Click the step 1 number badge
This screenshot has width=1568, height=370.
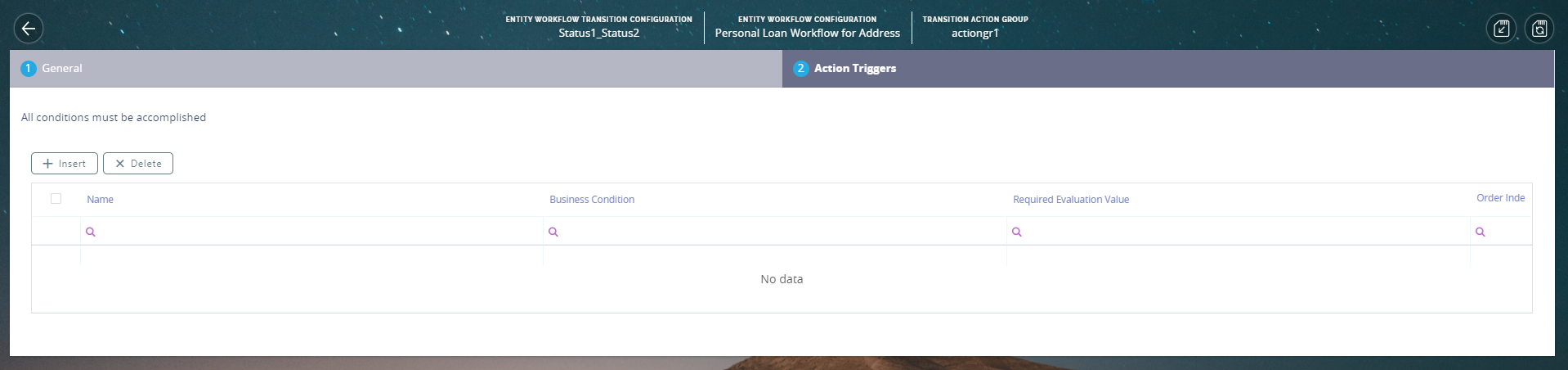tap(28, 69)
